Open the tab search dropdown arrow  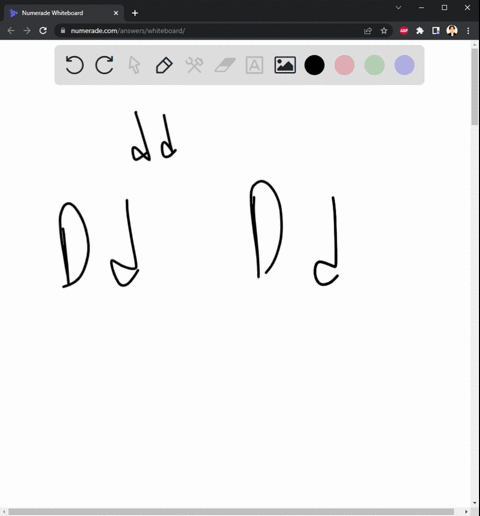click(398, 7)
